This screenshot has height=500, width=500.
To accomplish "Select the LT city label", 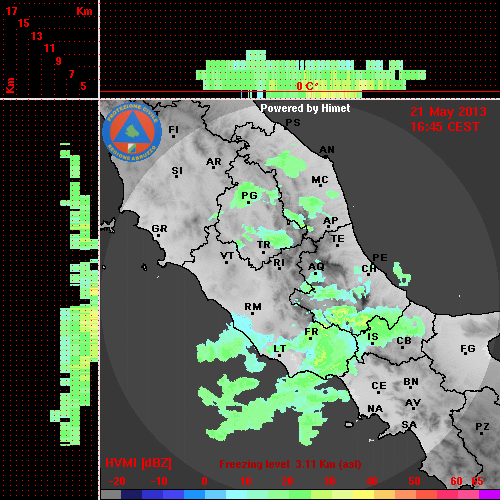I will 280,349.
